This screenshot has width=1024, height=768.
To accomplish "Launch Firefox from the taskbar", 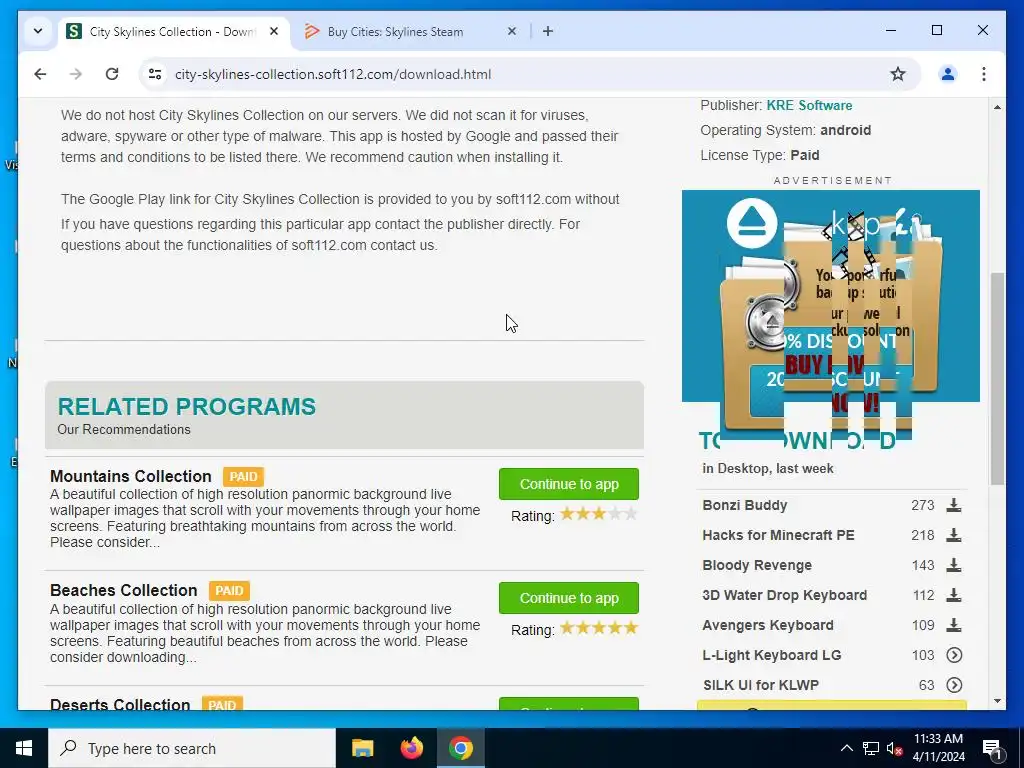I will point(411,748).
